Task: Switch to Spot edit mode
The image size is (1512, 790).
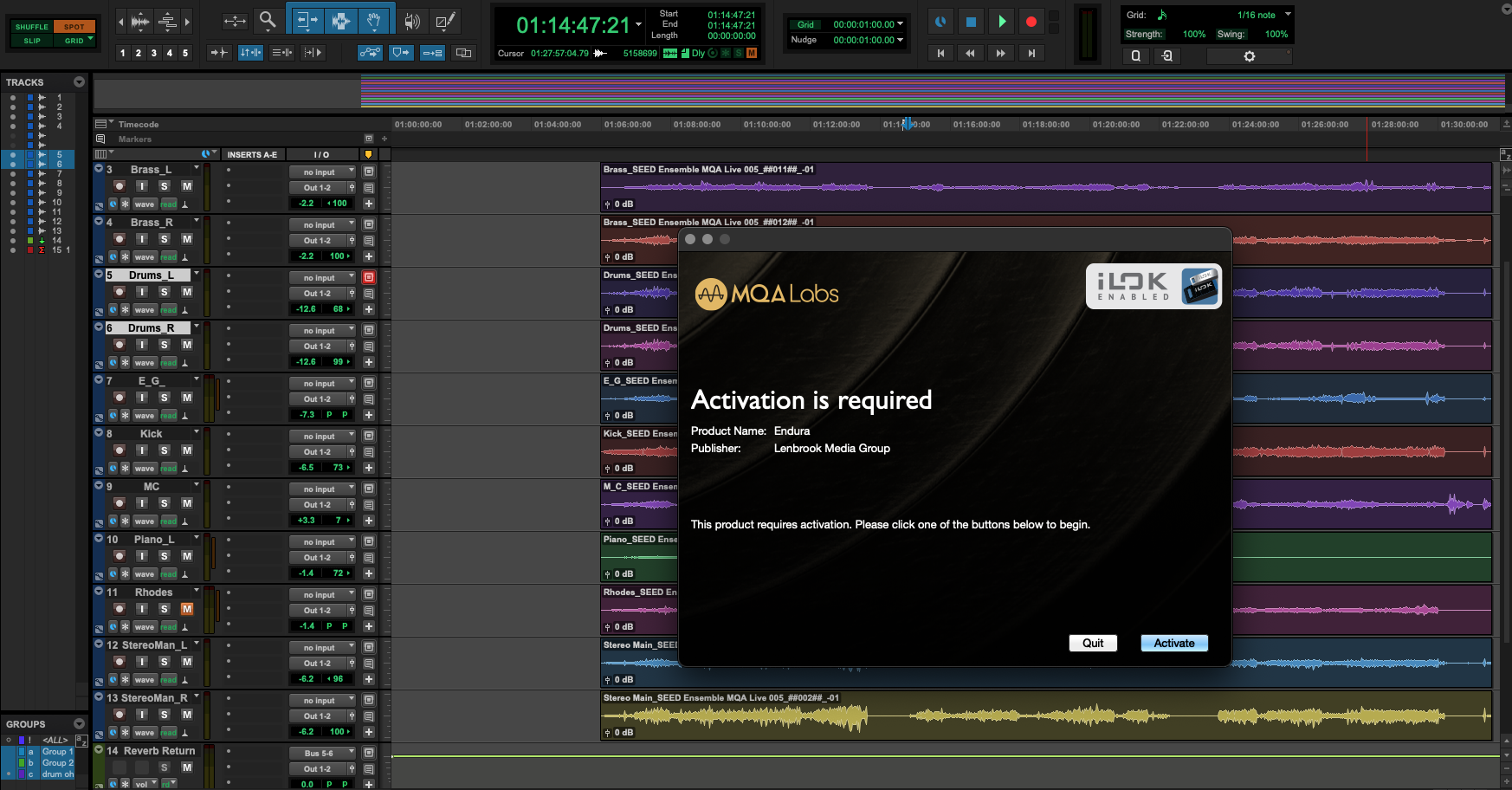Action: (x=74, y=27)
